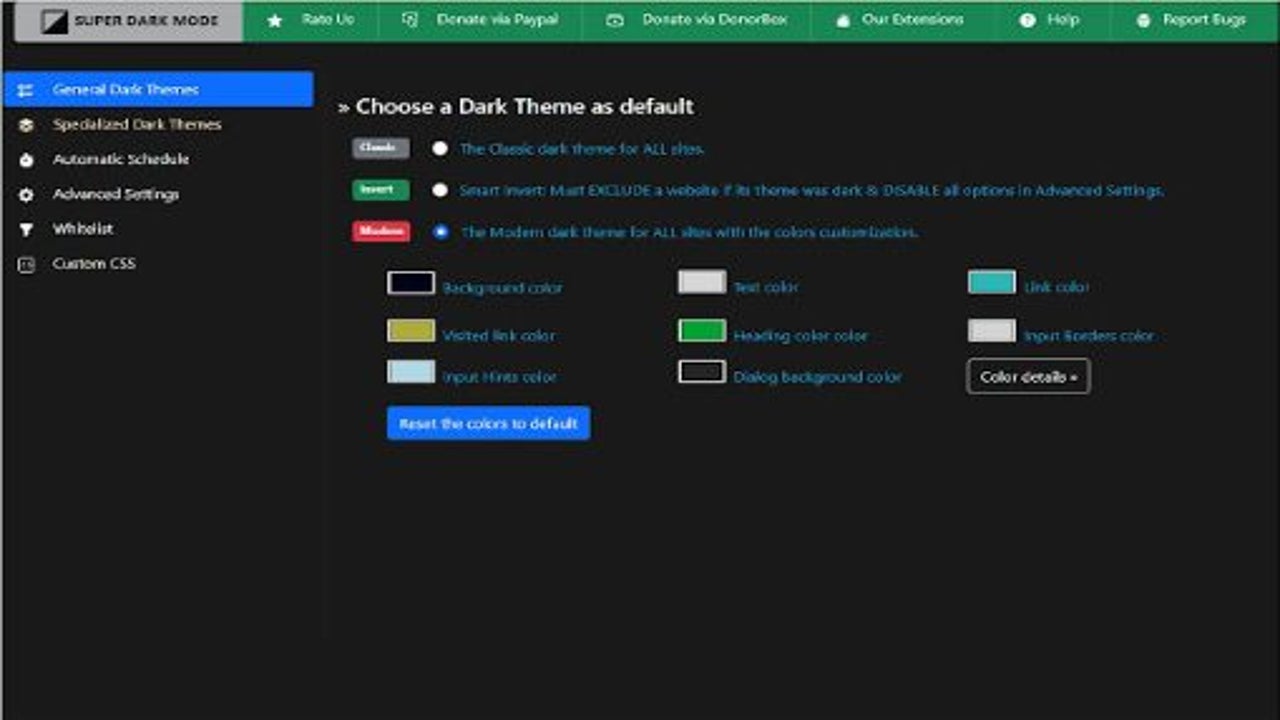
Task: Click the Our Extensions bag icon
Action: tap(843, 20)
